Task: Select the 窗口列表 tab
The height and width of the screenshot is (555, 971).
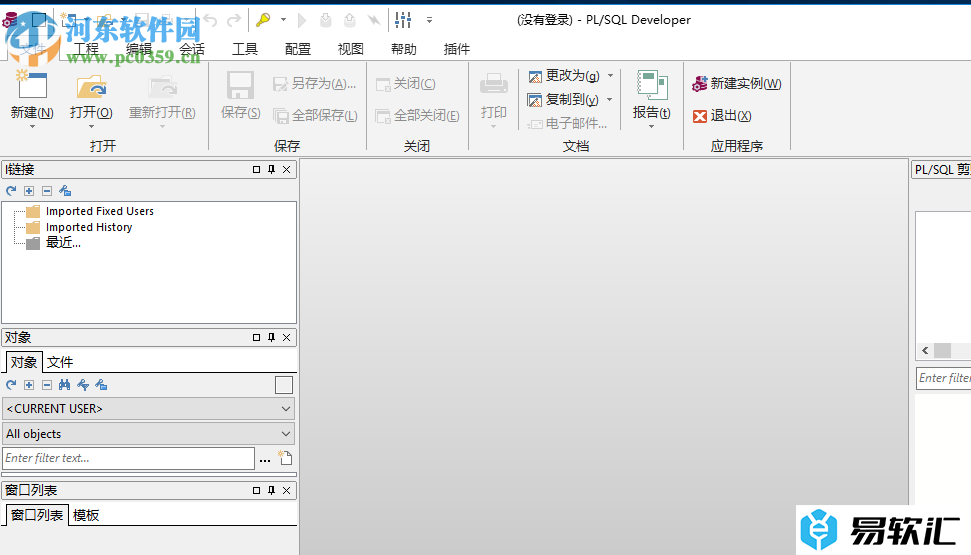Action: 37,515
